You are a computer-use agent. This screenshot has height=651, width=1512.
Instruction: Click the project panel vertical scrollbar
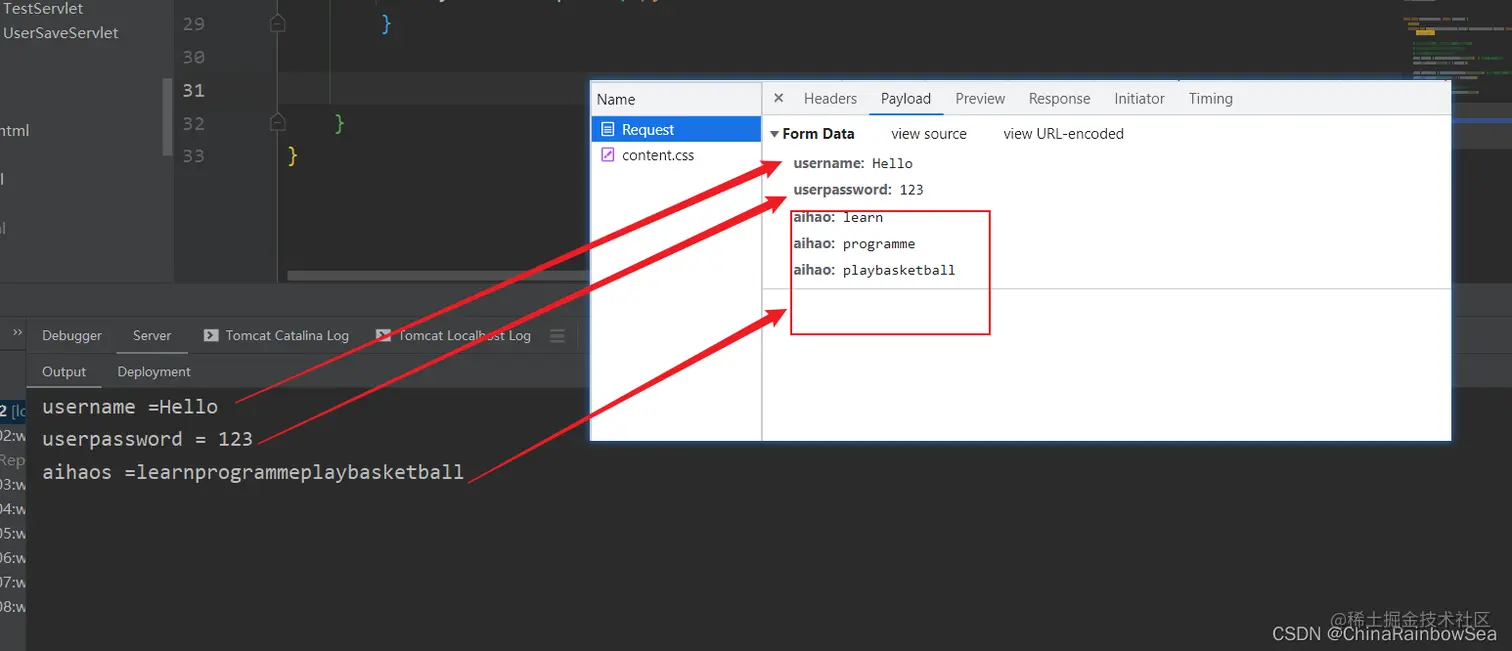coord(168,117)
